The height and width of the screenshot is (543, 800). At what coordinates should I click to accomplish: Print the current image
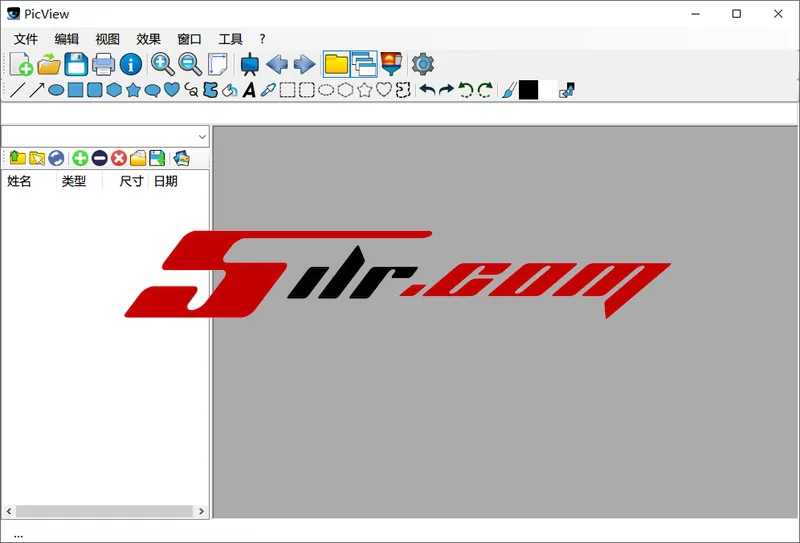(x=104, y=64)
